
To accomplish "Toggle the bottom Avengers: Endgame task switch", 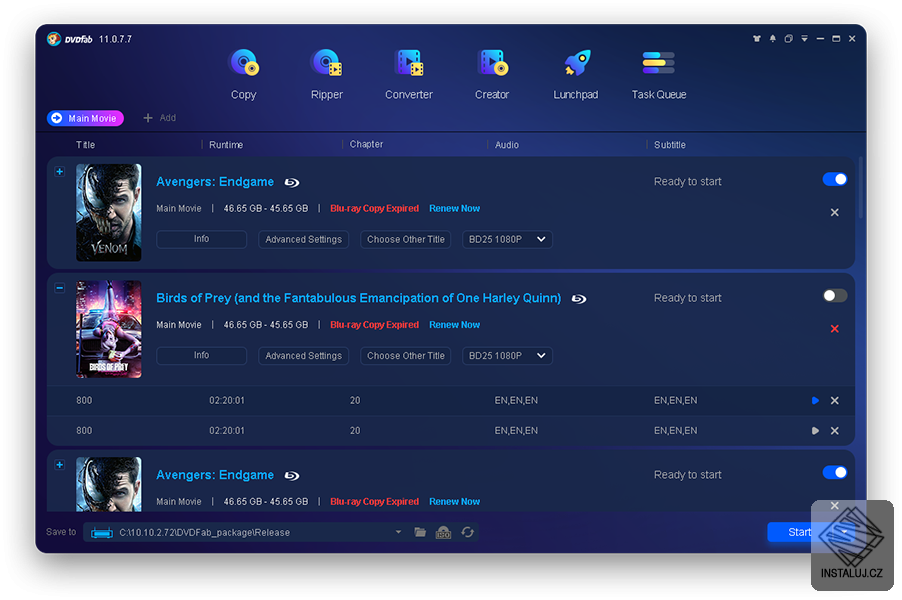I will 835,472.
